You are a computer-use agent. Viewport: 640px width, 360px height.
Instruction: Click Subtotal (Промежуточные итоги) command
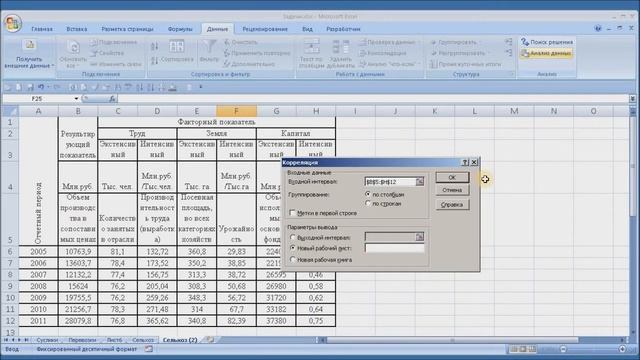coord(465,64)
